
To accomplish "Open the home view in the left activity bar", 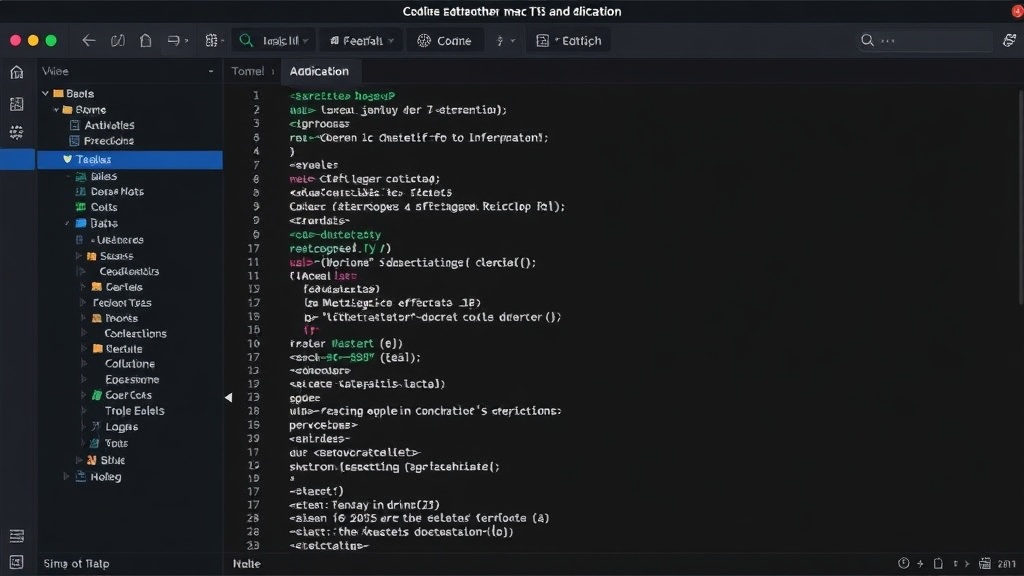I will tap(16, 72).
